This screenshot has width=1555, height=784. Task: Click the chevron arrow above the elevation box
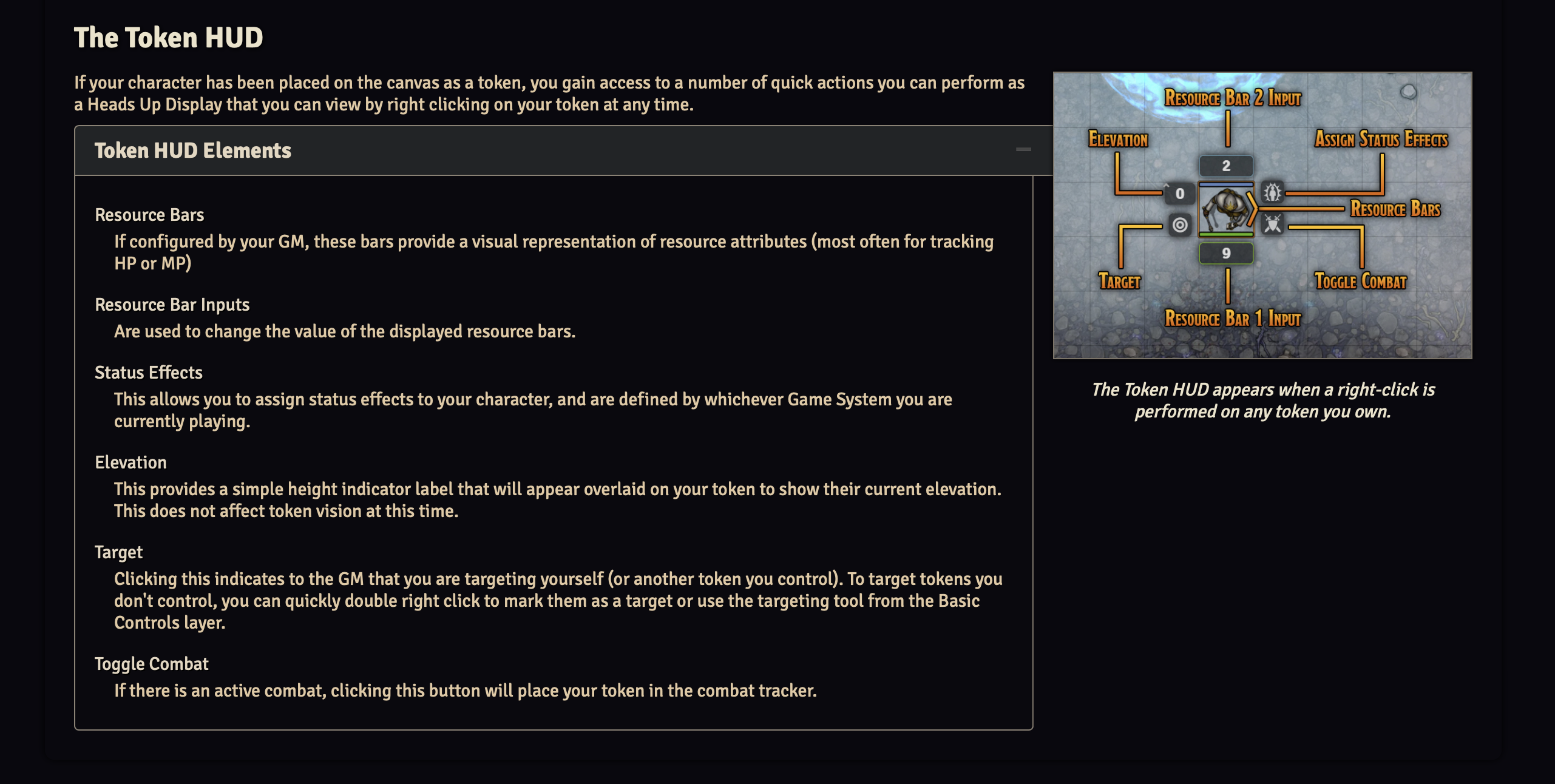click(x=1167, y=186)
